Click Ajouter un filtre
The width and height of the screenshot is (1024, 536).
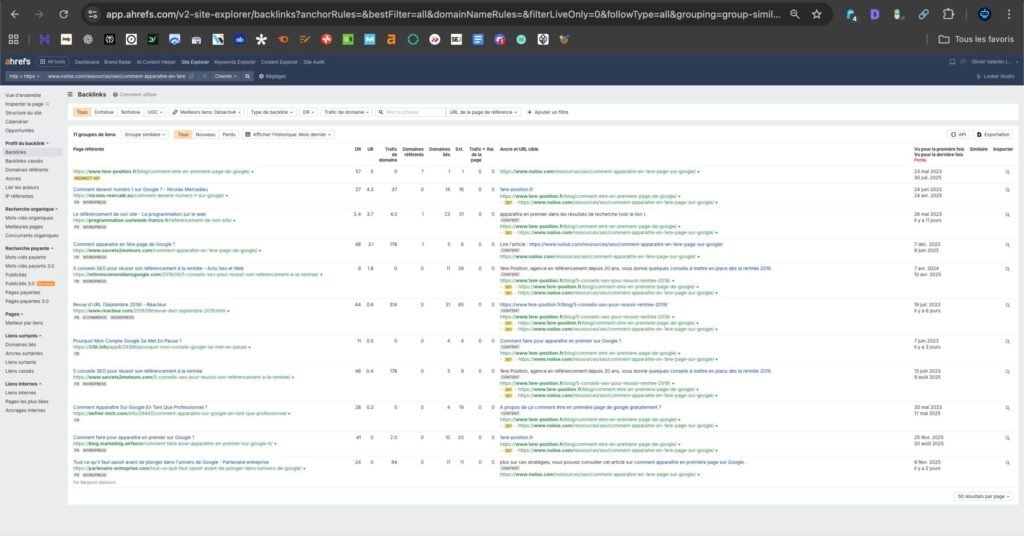coord(547,112)
